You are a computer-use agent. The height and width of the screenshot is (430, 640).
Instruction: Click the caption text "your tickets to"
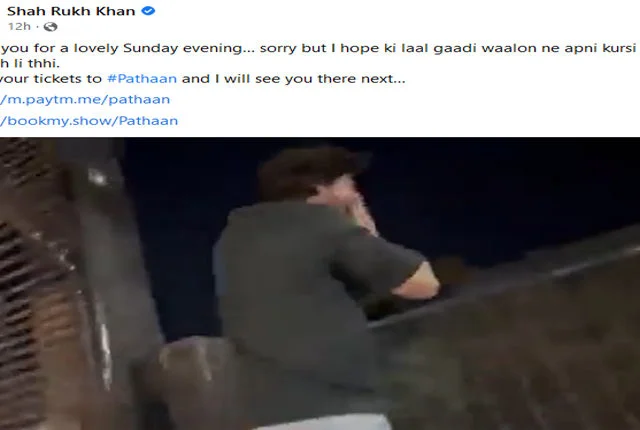[x=51, y=78]
